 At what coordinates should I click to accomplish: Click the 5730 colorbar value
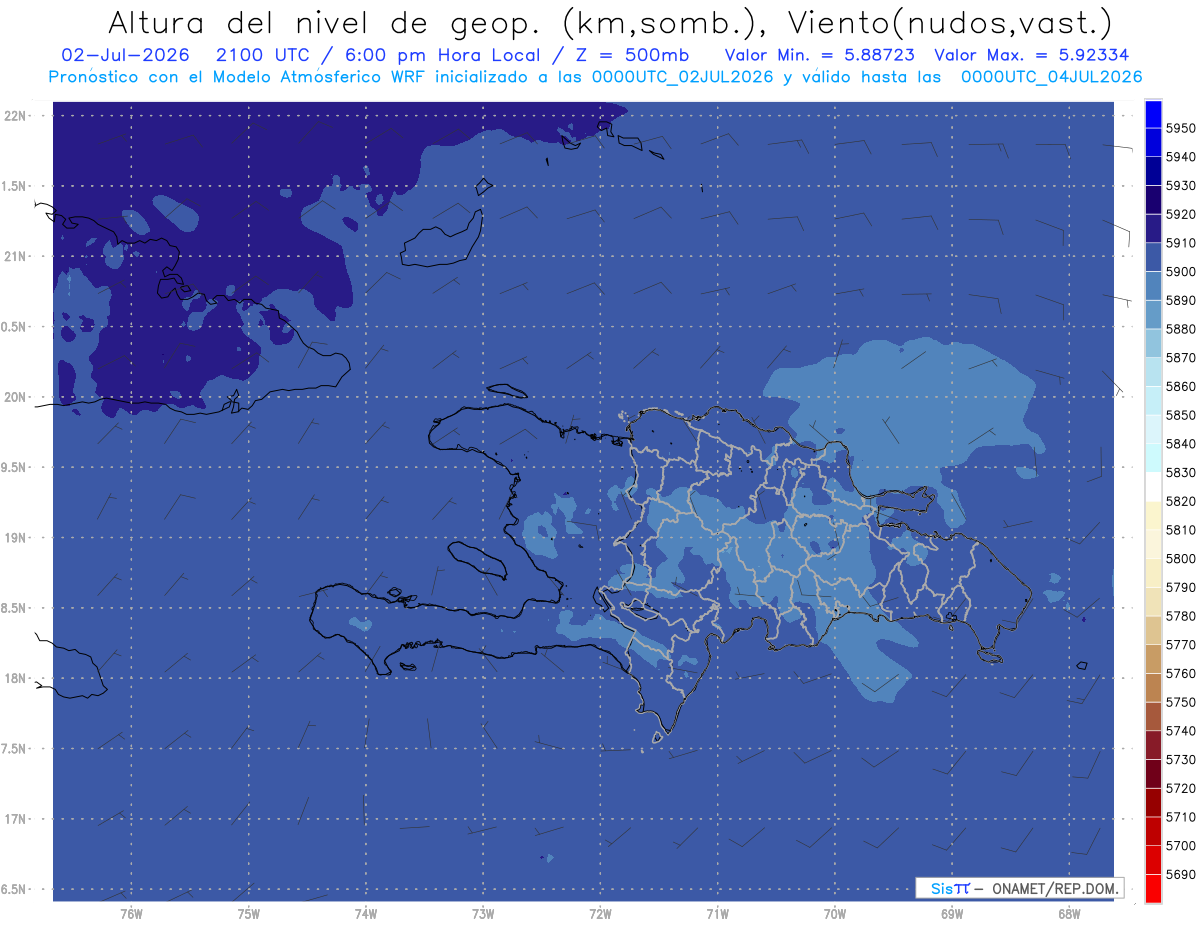coord(1180,759)
